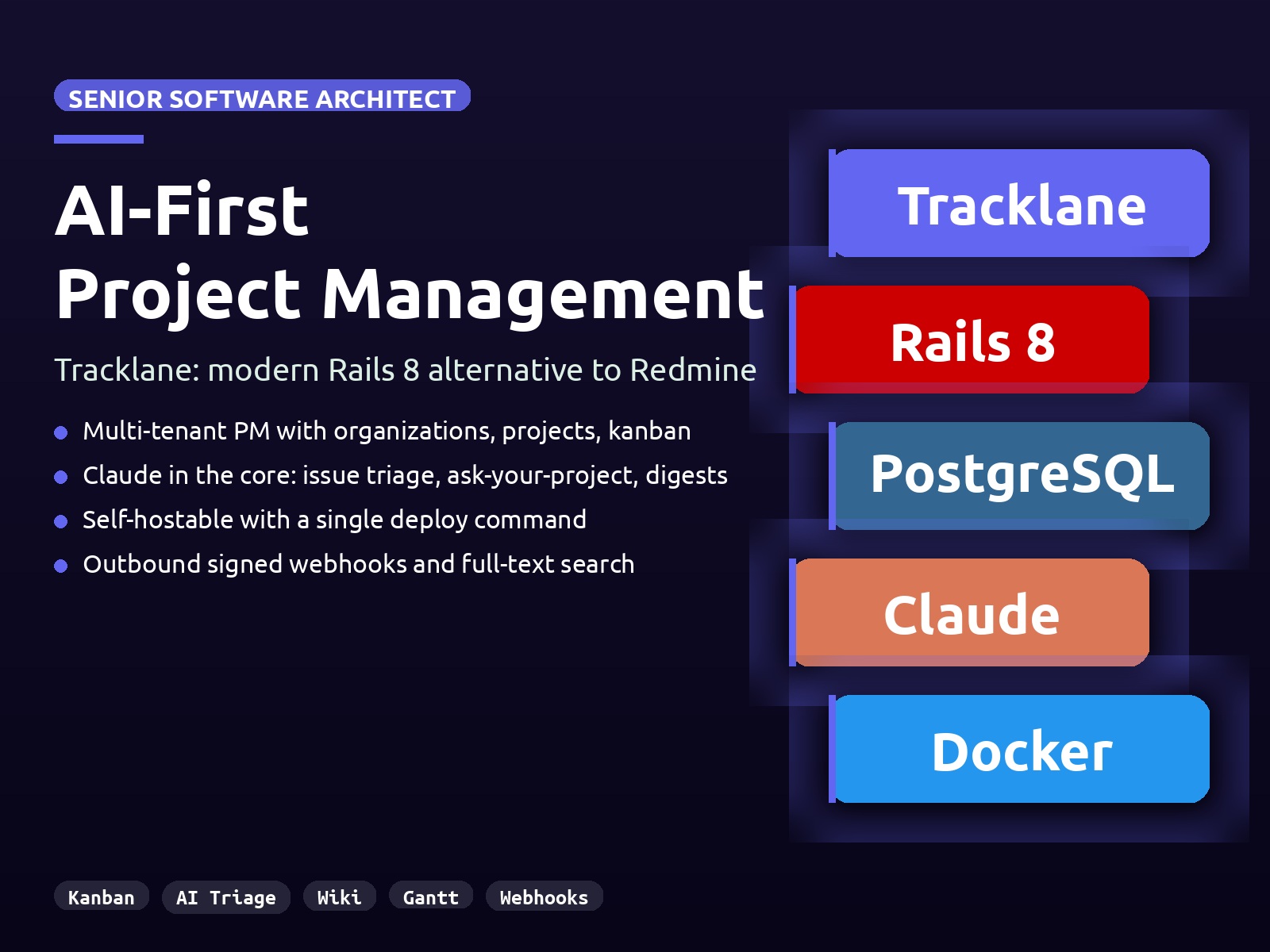Open the Wiki tag
This screenshot has width=1270, height=952.
(339, 897)
